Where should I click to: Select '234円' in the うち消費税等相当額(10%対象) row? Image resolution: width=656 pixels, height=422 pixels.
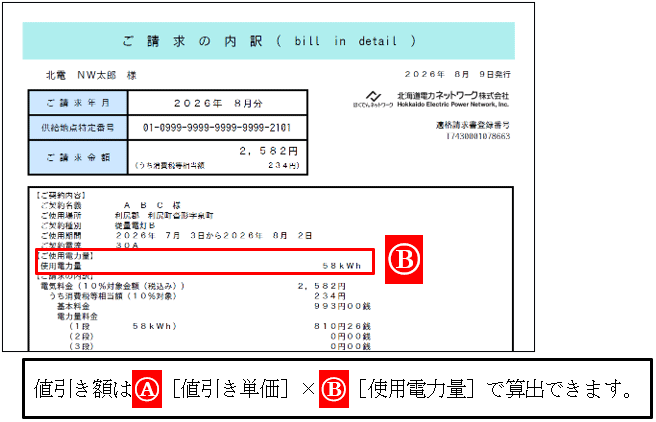pyautogui.click(x=330, y=296)
